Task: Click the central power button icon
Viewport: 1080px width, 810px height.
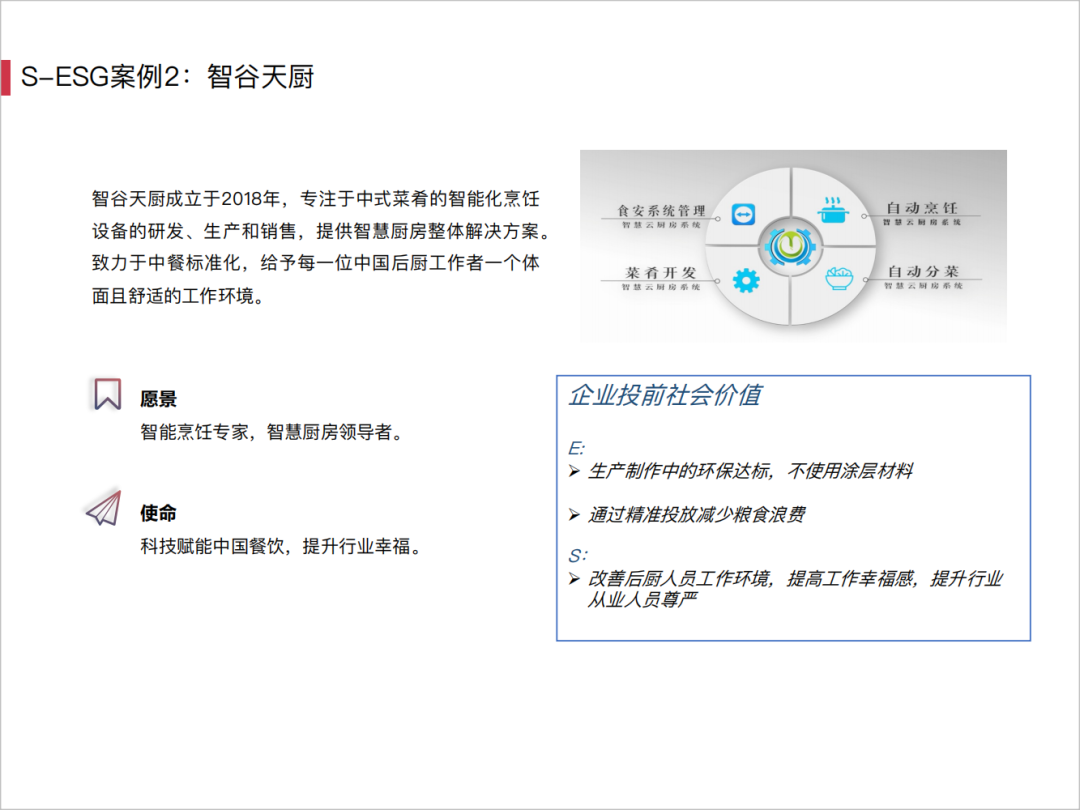Action: pos(789,246)
